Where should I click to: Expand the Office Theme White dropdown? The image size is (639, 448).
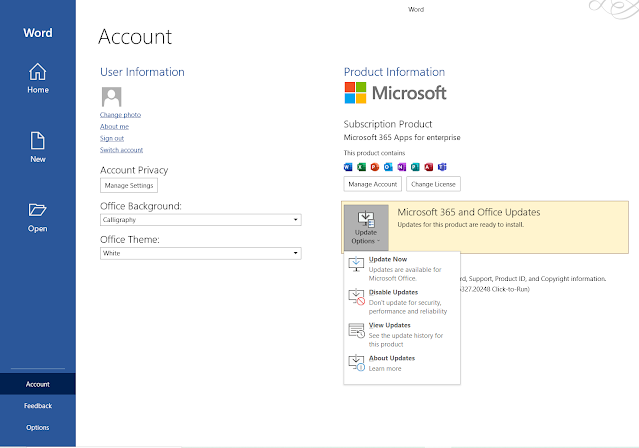click(x=201, y=253)
